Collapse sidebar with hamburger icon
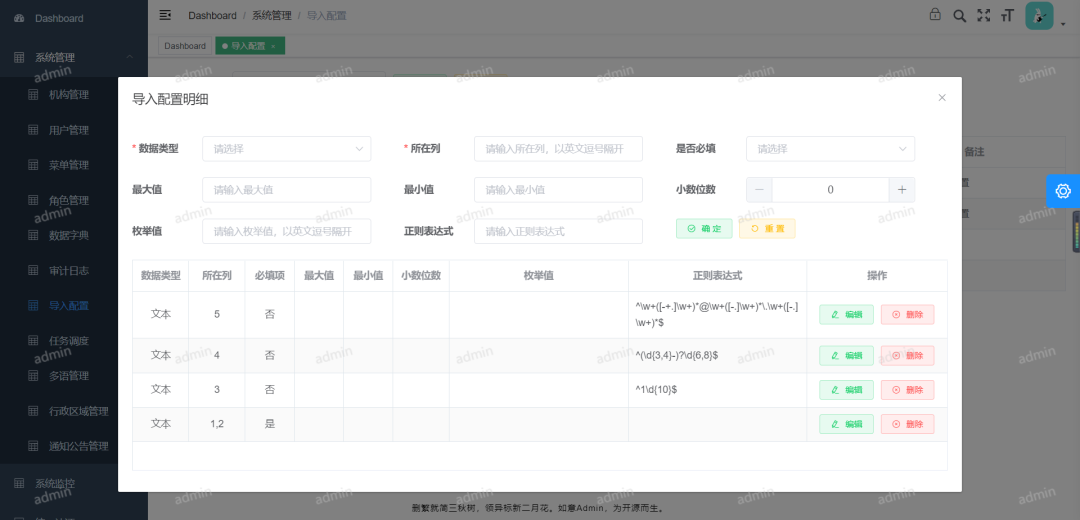Viewport: 1080px width, 520px height. [x=166, y=15]
